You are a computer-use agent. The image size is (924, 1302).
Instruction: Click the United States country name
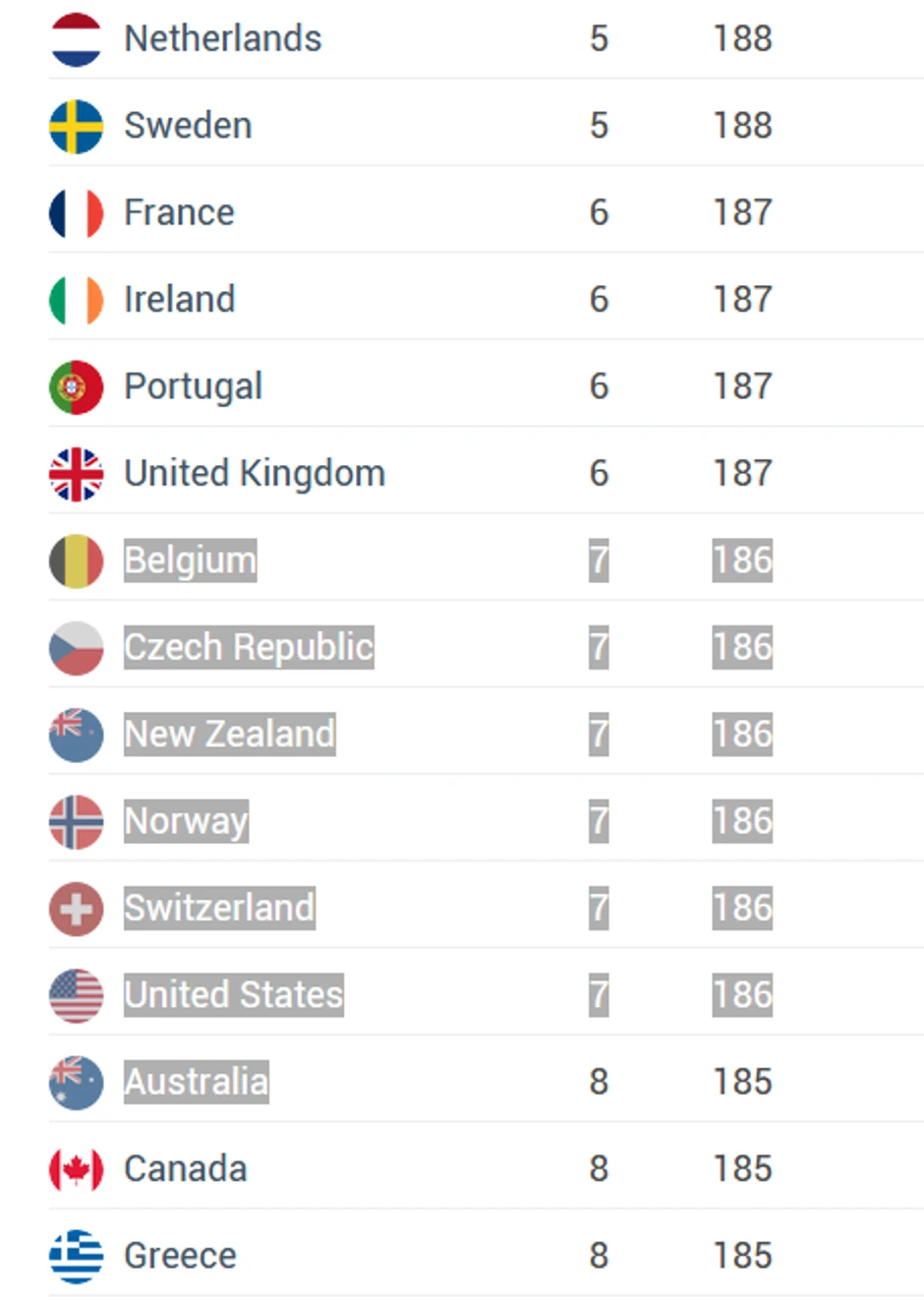[233, 995]
